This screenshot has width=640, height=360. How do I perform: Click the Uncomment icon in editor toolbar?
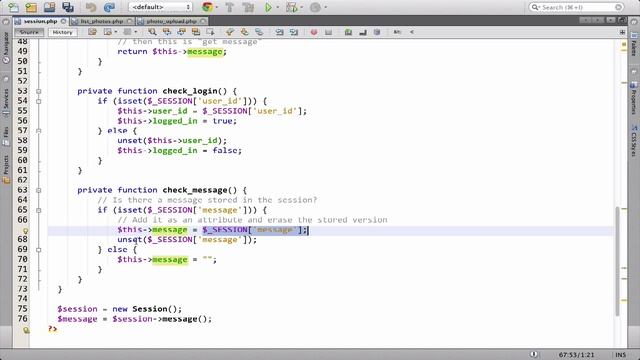pyautogui.click(x=363, y=32)
